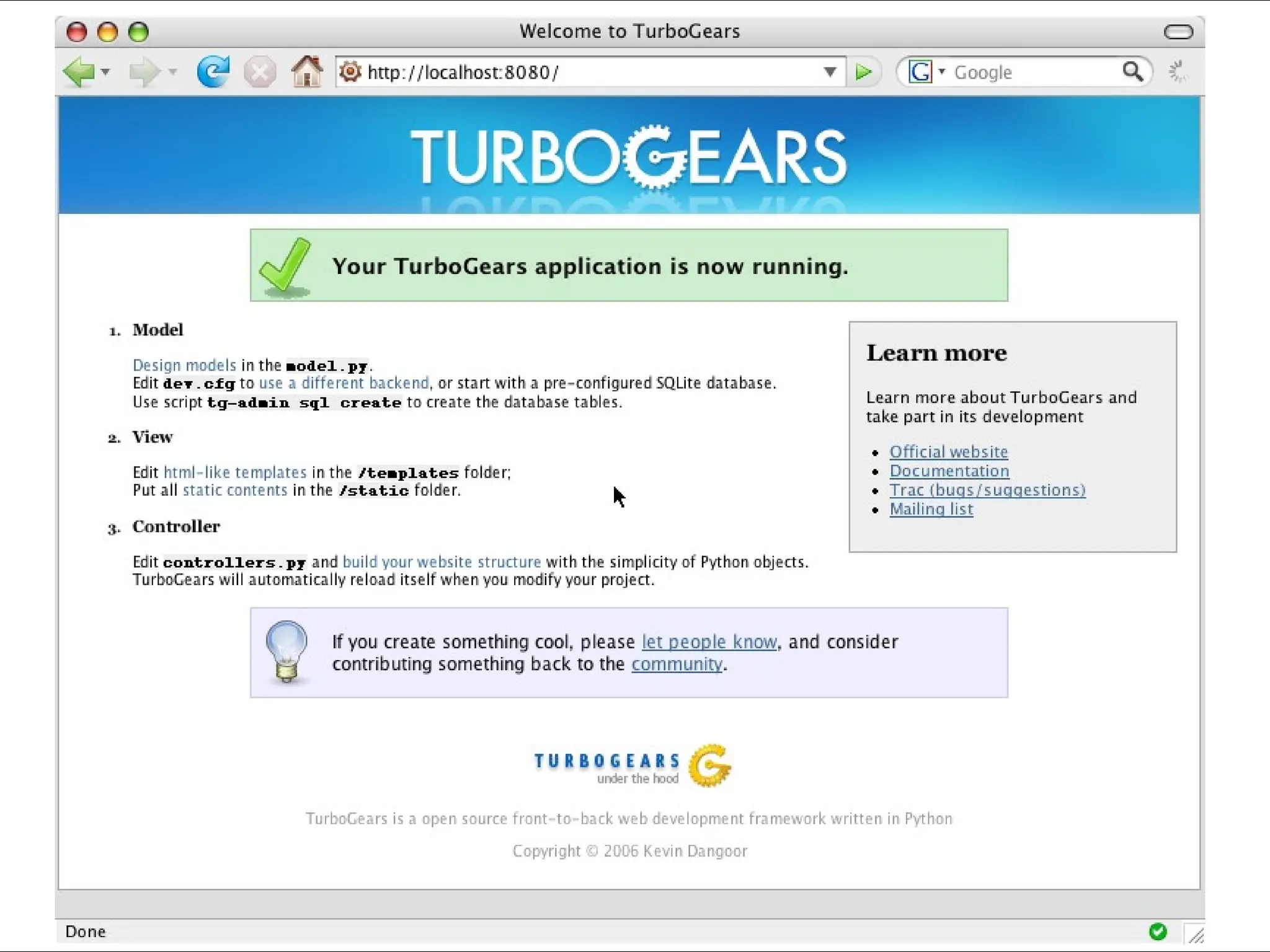
Task: Click the TurboGears under the hood logo
Action: [x=633, y=766]
